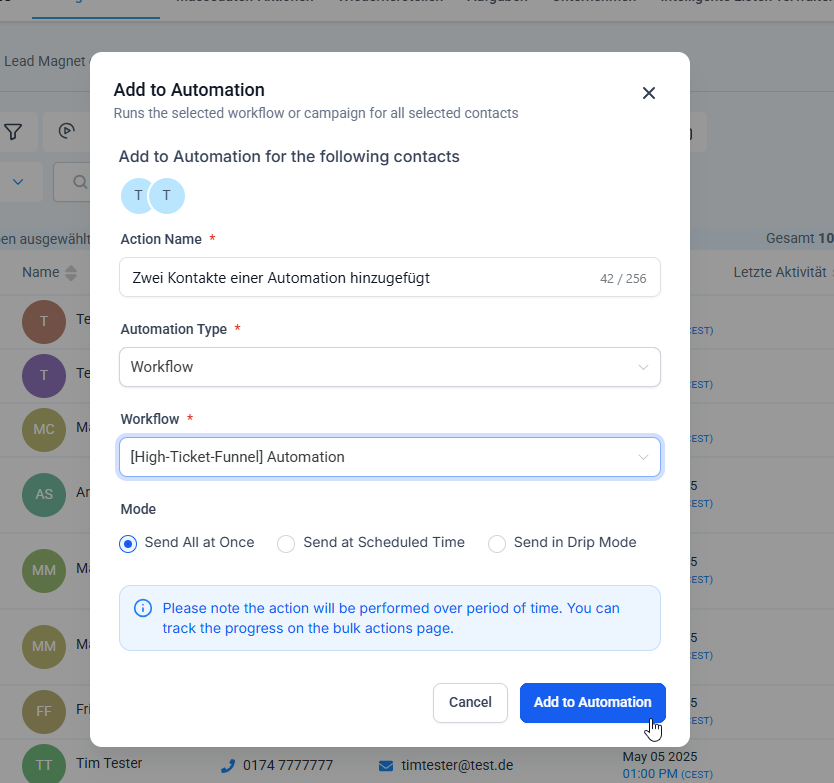Select Send All at Once mode
834x783 pixels.
coord(128,544)
